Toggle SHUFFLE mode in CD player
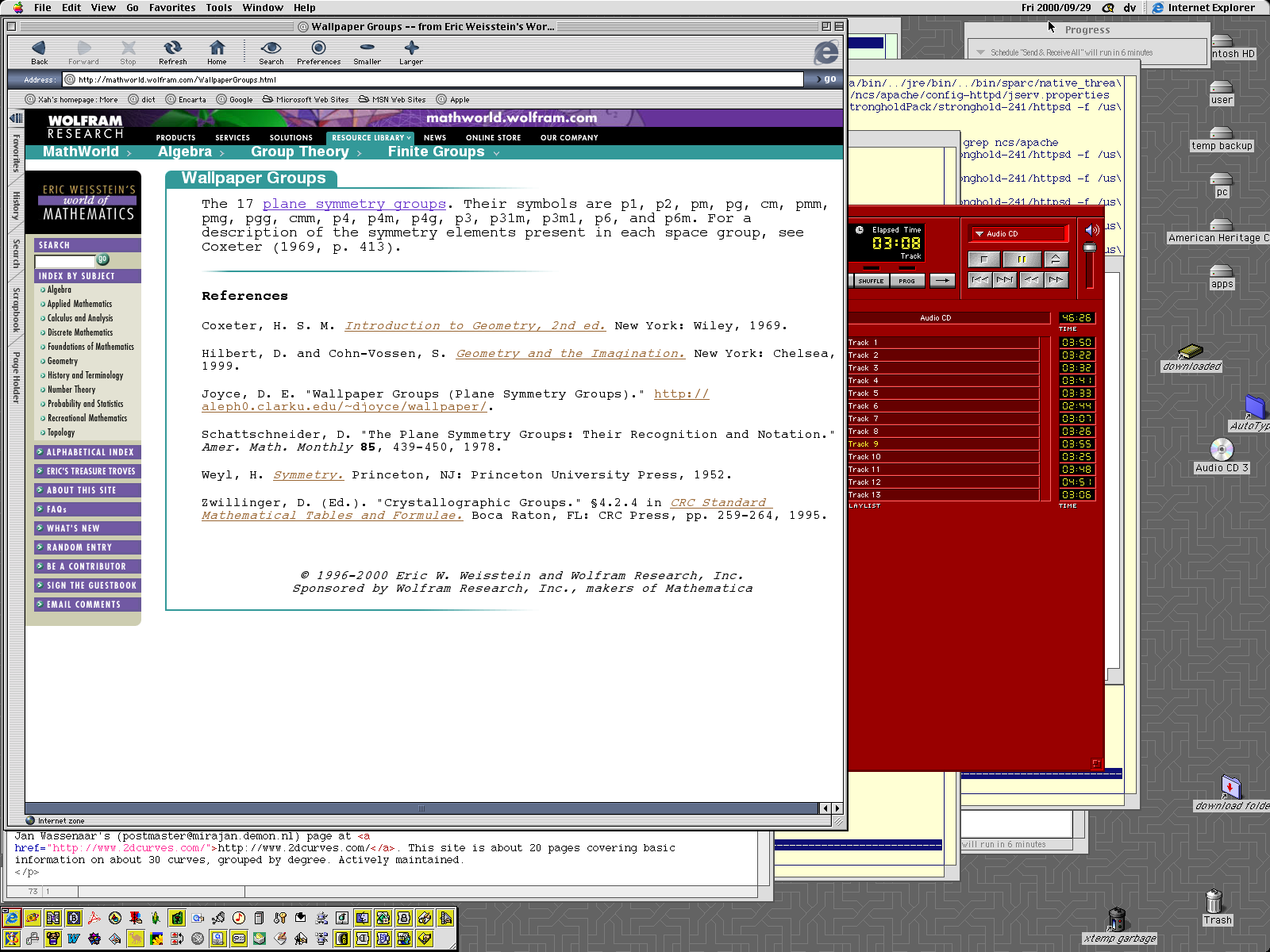 point(871,281)
